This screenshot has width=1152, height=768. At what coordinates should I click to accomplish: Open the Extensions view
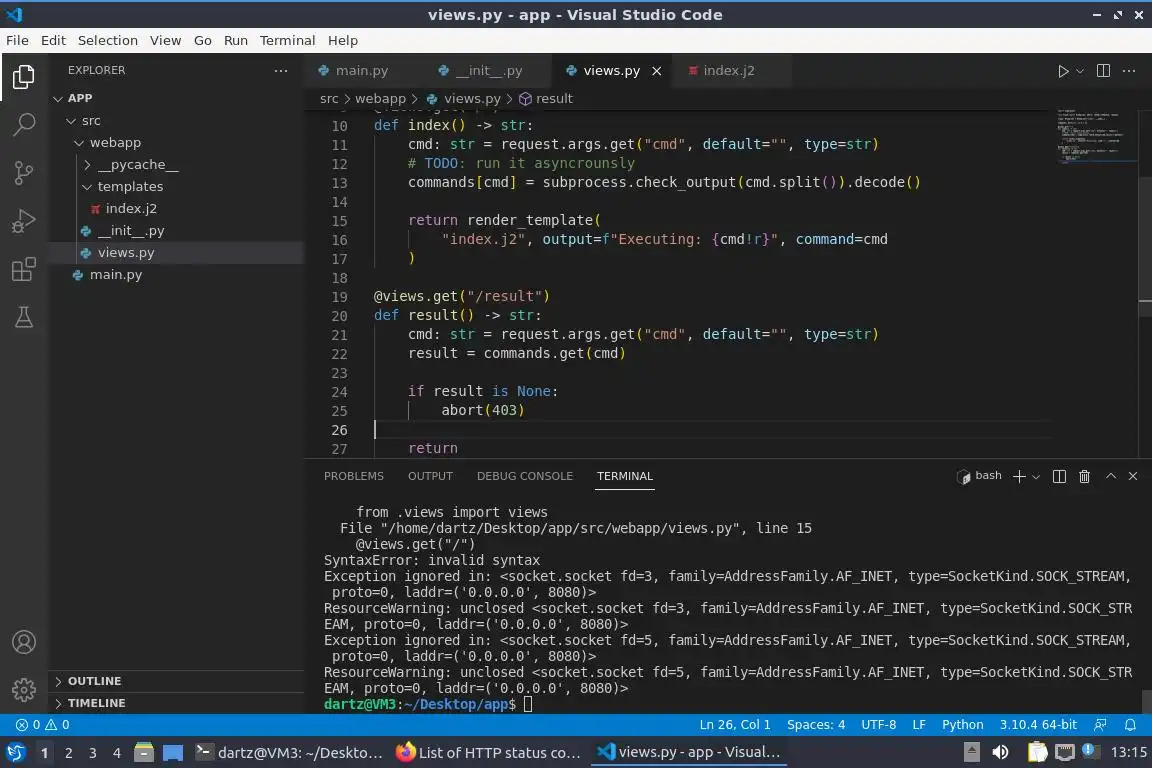(24, 270)
